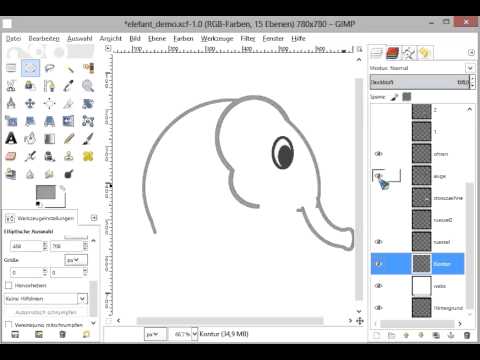Toggle lock alpha channel checkerboard icon
The height and width of the screenshot is (360, 480).
tap(407, 97)
